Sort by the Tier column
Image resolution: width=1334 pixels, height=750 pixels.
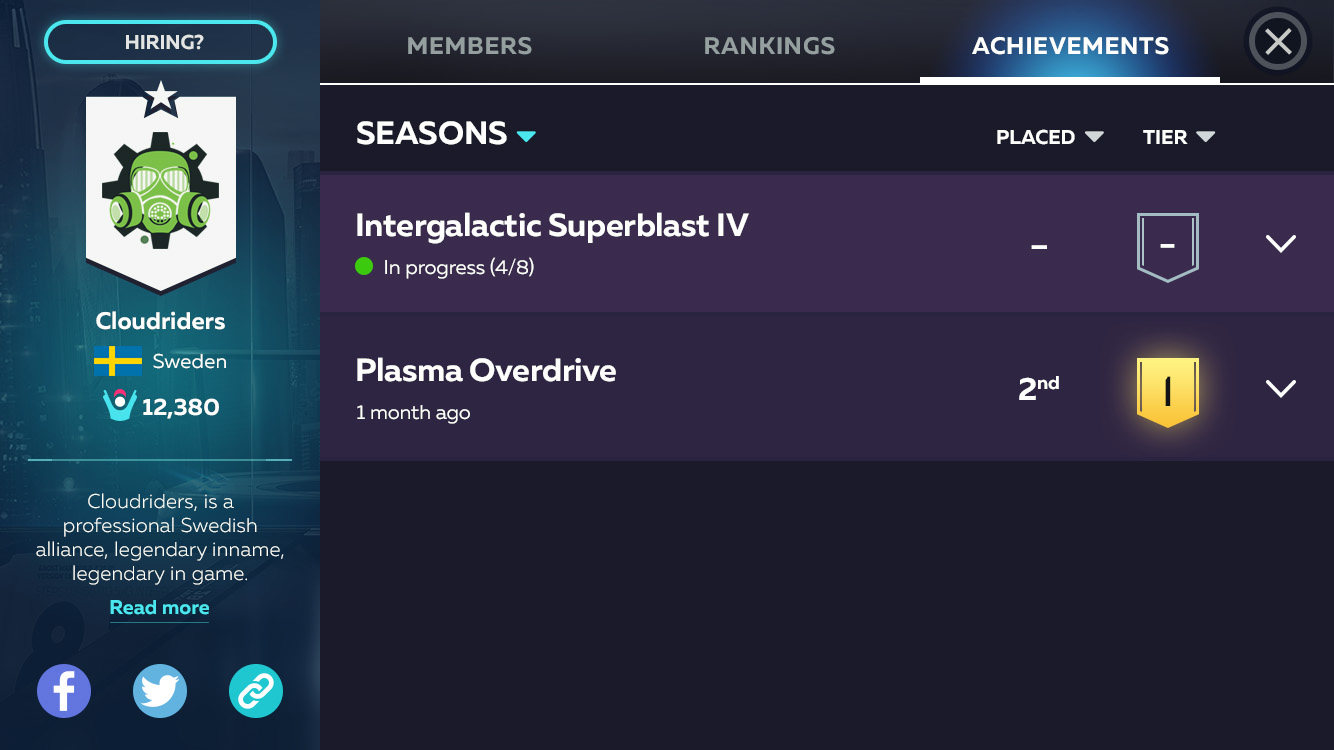1178,137
